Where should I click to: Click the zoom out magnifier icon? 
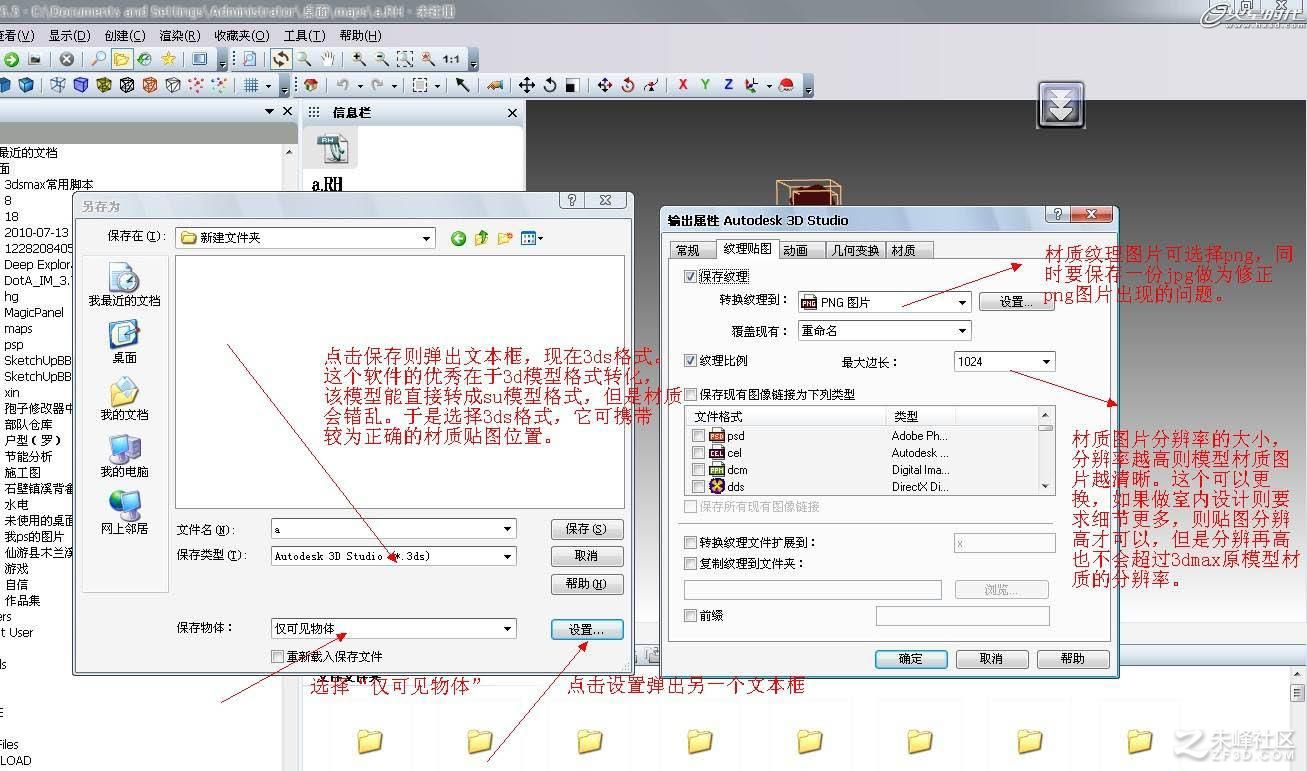[x=382, y=60]
